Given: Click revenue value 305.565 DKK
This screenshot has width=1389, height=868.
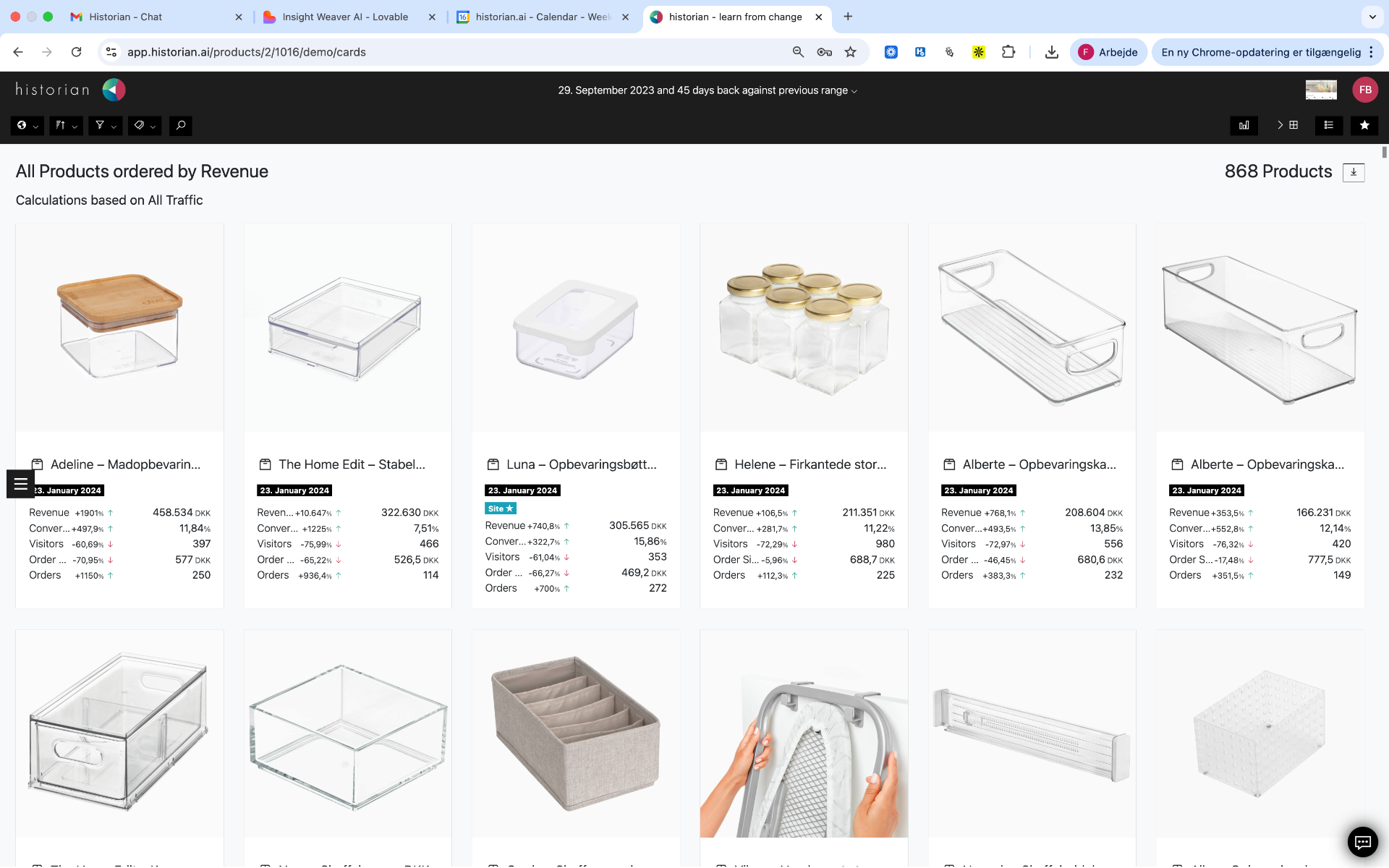Looking at the screenshot, I should (x=637, y=526).
